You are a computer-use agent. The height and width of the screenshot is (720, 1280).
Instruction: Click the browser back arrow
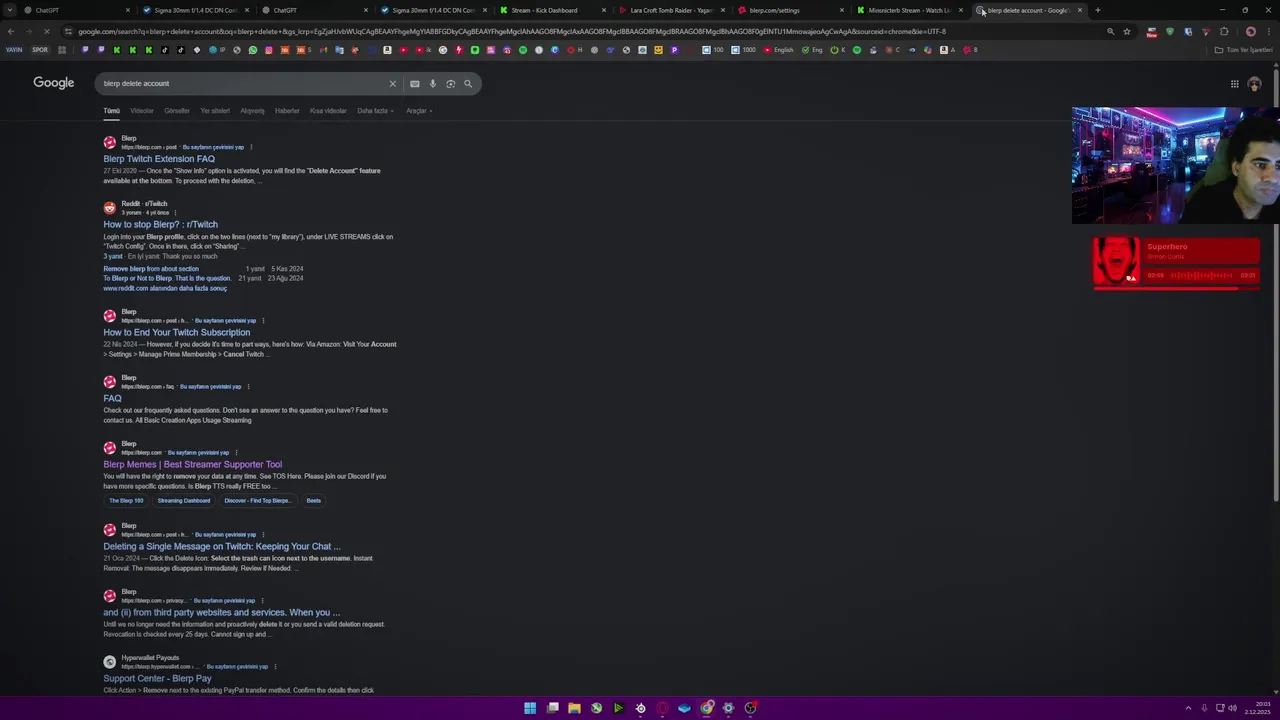(10, 31)
